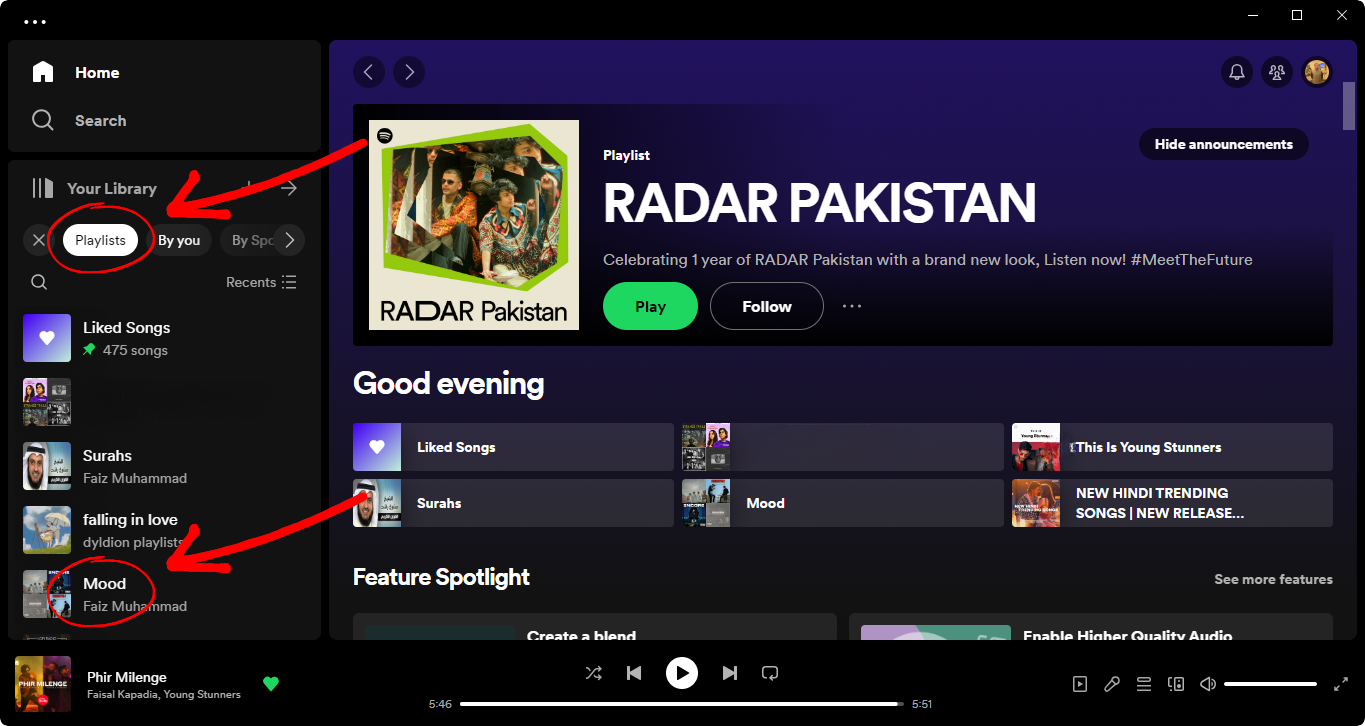
Task: Enter full screen mode
Action: click(x=1341, y=684)
